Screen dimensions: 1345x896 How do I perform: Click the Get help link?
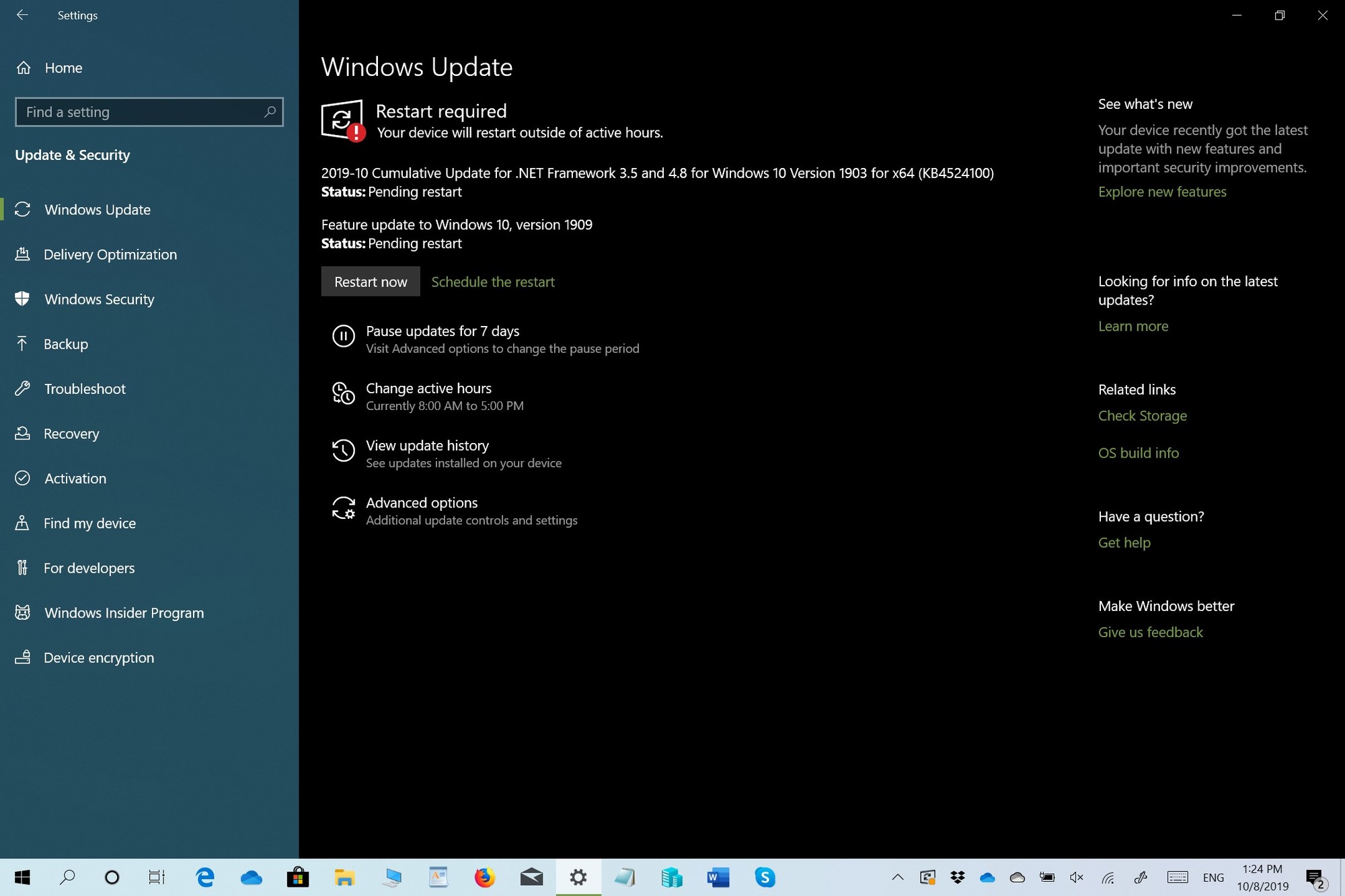click(1124, 543)
